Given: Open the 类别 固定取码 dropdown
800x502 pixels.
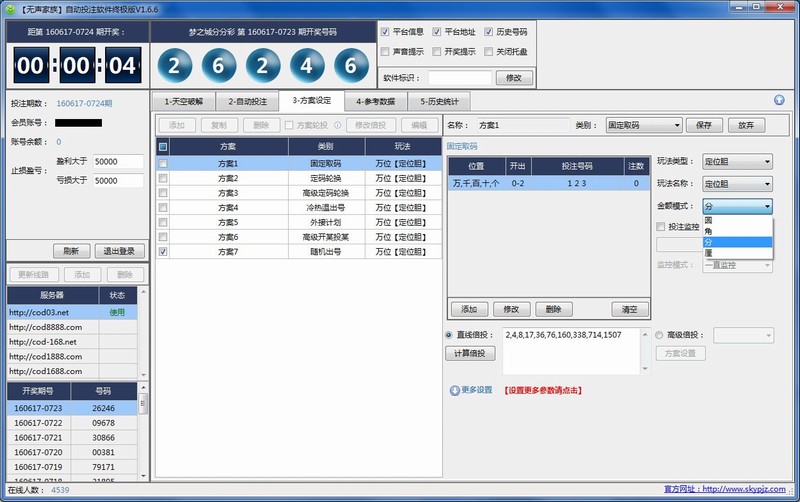Looking at the screenshot, I should click(x=644, y=125).
